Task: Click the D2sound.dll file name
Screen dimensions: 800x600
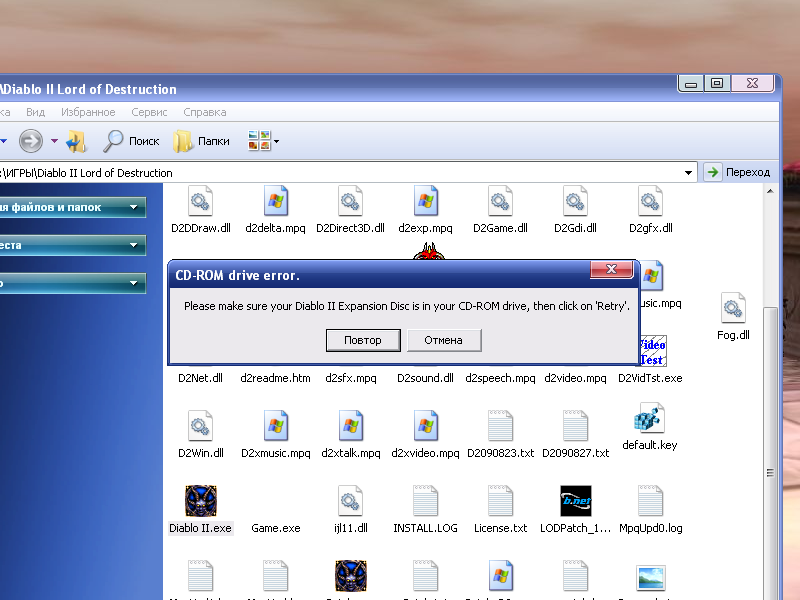Action: pyautogui.click(x=426, y=378)
